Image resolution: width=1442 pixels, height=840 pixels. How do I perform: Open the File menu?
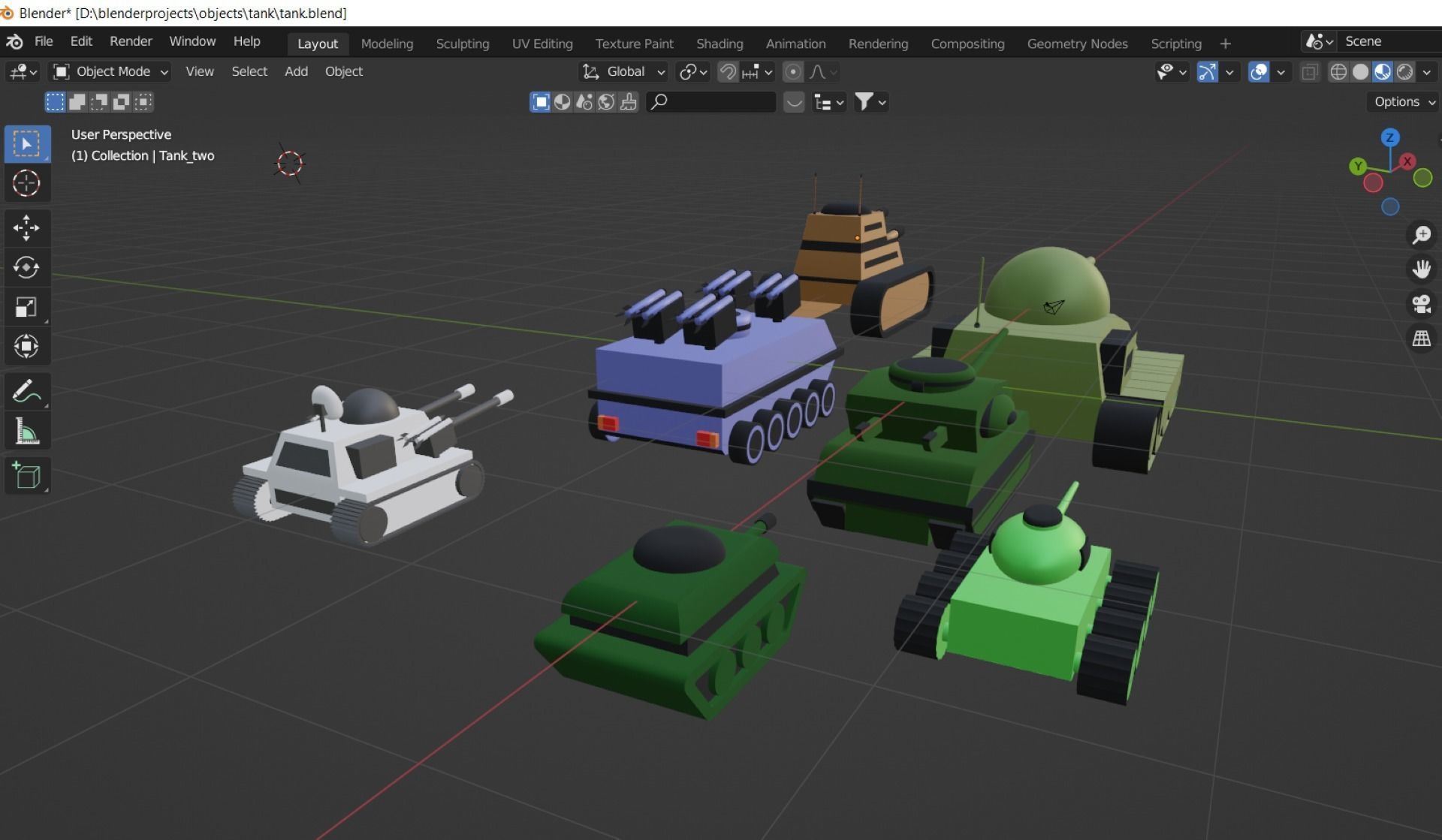[44, 42]
